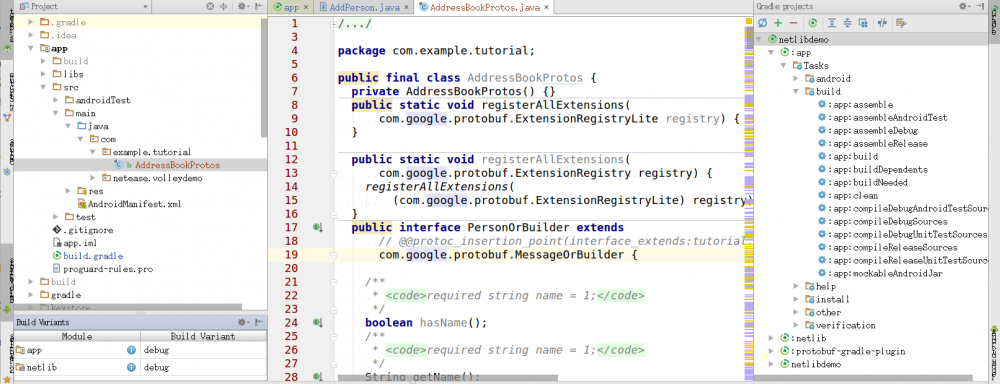Click info icon for app build variant

pos(131,350)
